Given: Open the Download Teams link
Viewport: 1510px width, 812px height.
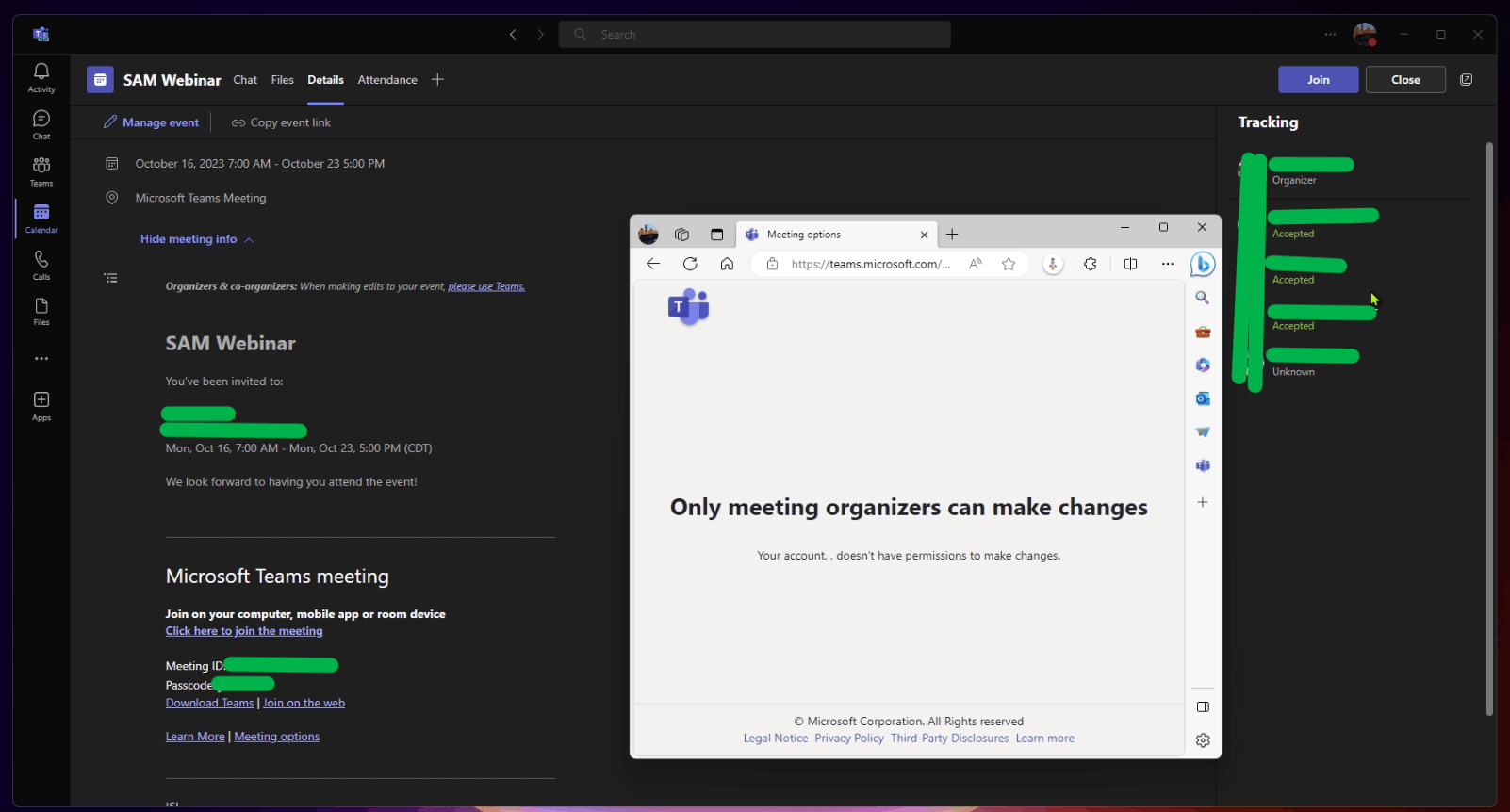Looking at the screenshot, I should click(209, 703).
